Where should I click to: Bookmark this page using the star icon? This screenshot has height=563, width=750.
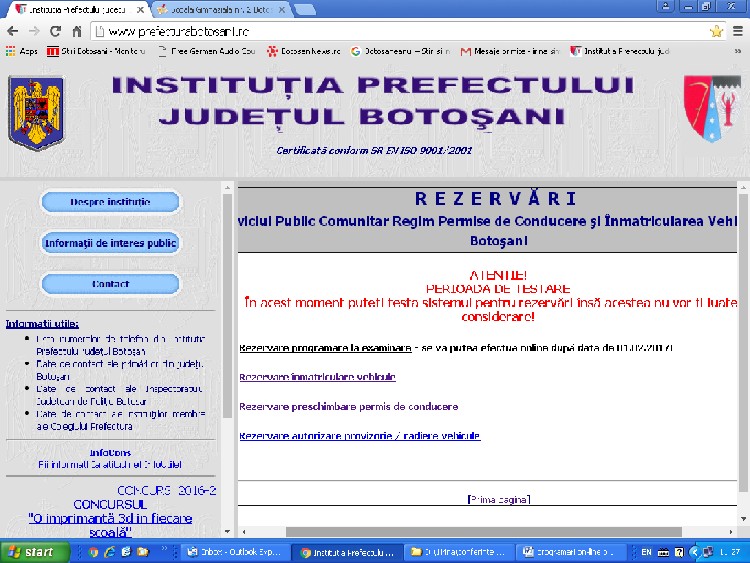point(715,31)
